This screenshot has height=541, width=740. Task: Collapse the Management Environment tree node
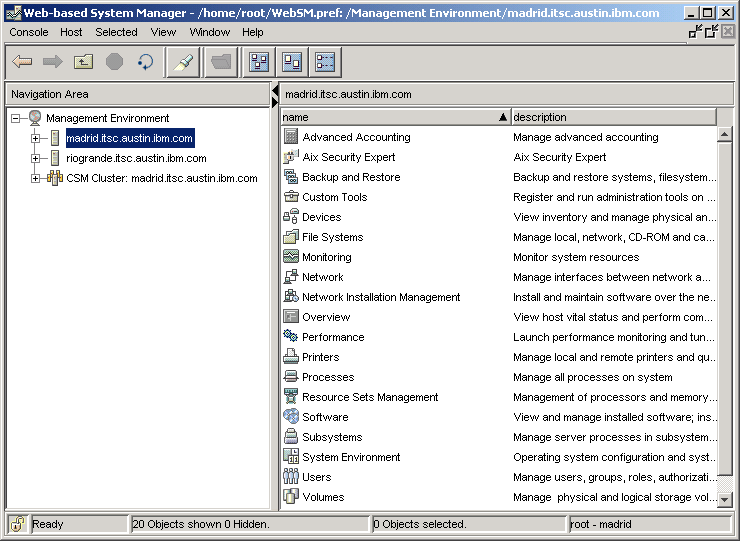click(16, 118)
